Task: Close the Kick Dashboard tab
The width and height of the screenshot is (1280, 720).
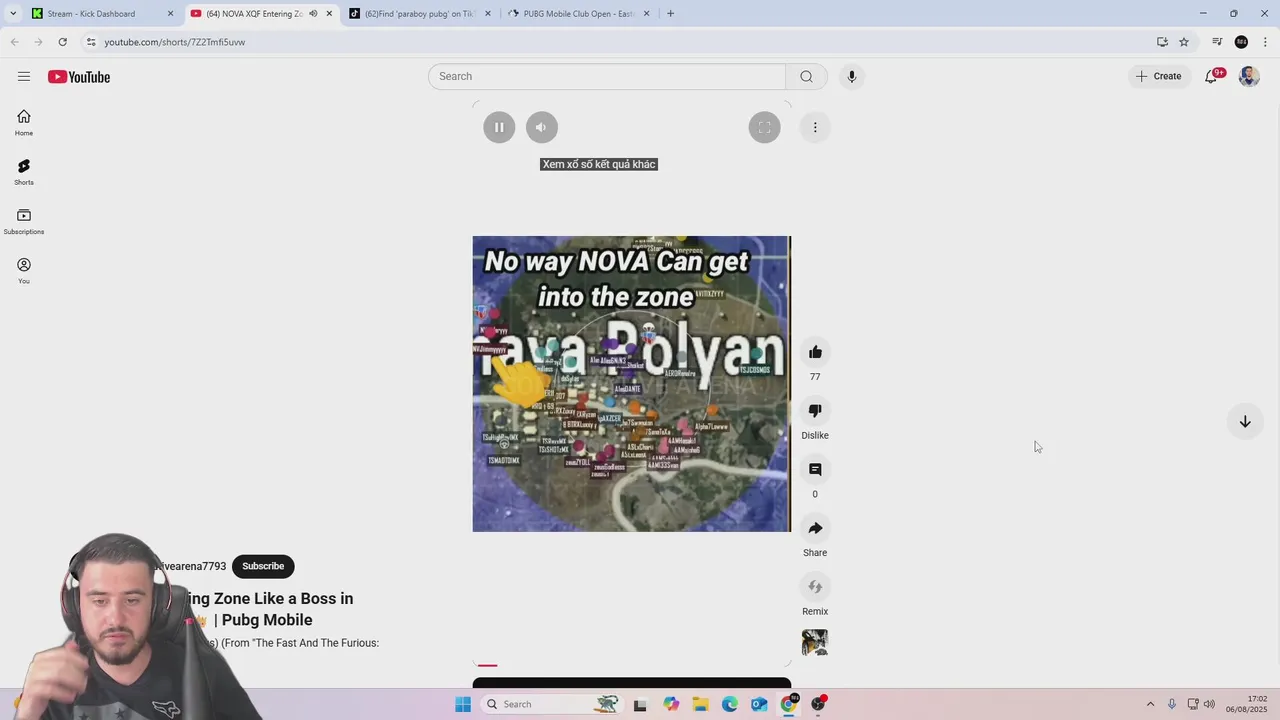Action: 170,14
